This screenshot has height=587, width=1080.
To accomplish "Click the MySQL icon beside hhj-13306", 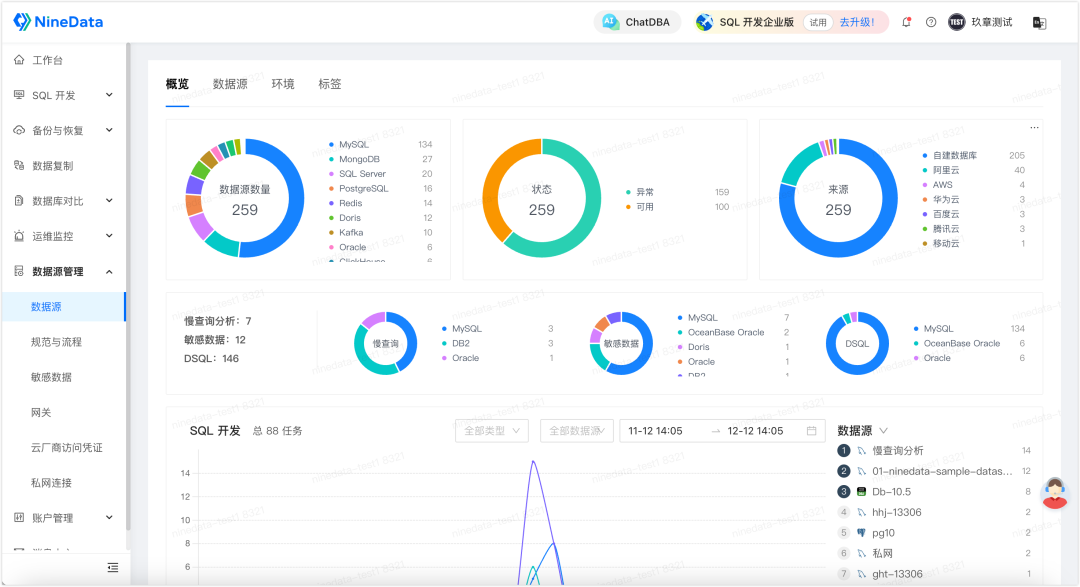I will click(x=861, y=513).
